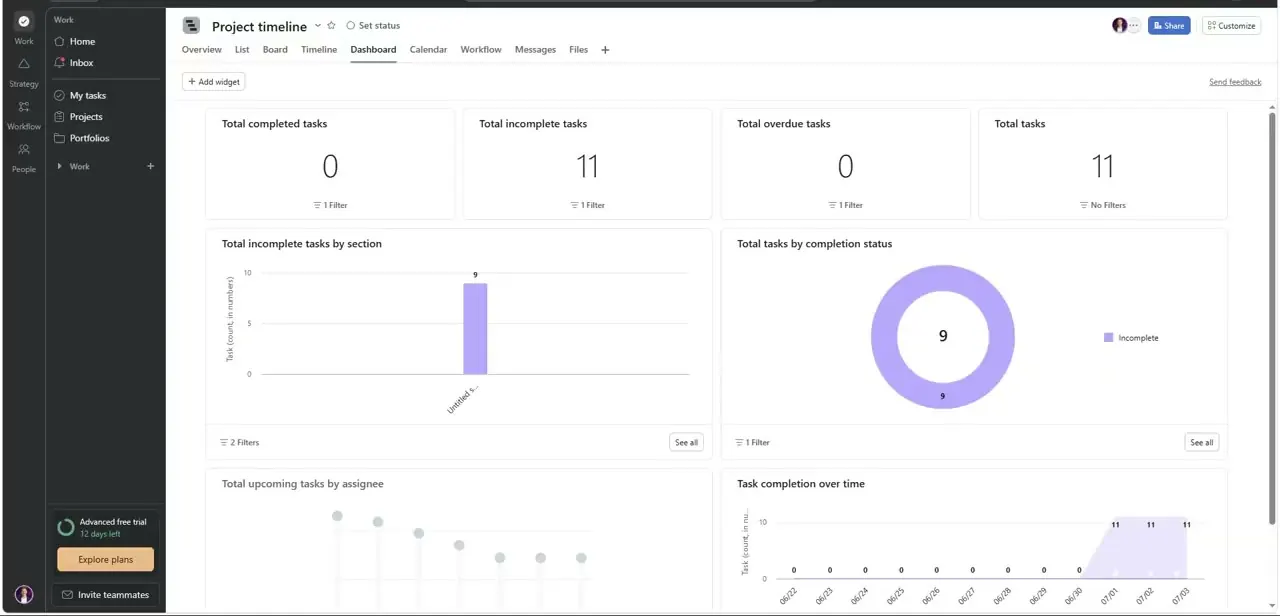Open the Customize panel
Image resolution: width=1280 pixels, height=616 pixels.
point(1231,26)
